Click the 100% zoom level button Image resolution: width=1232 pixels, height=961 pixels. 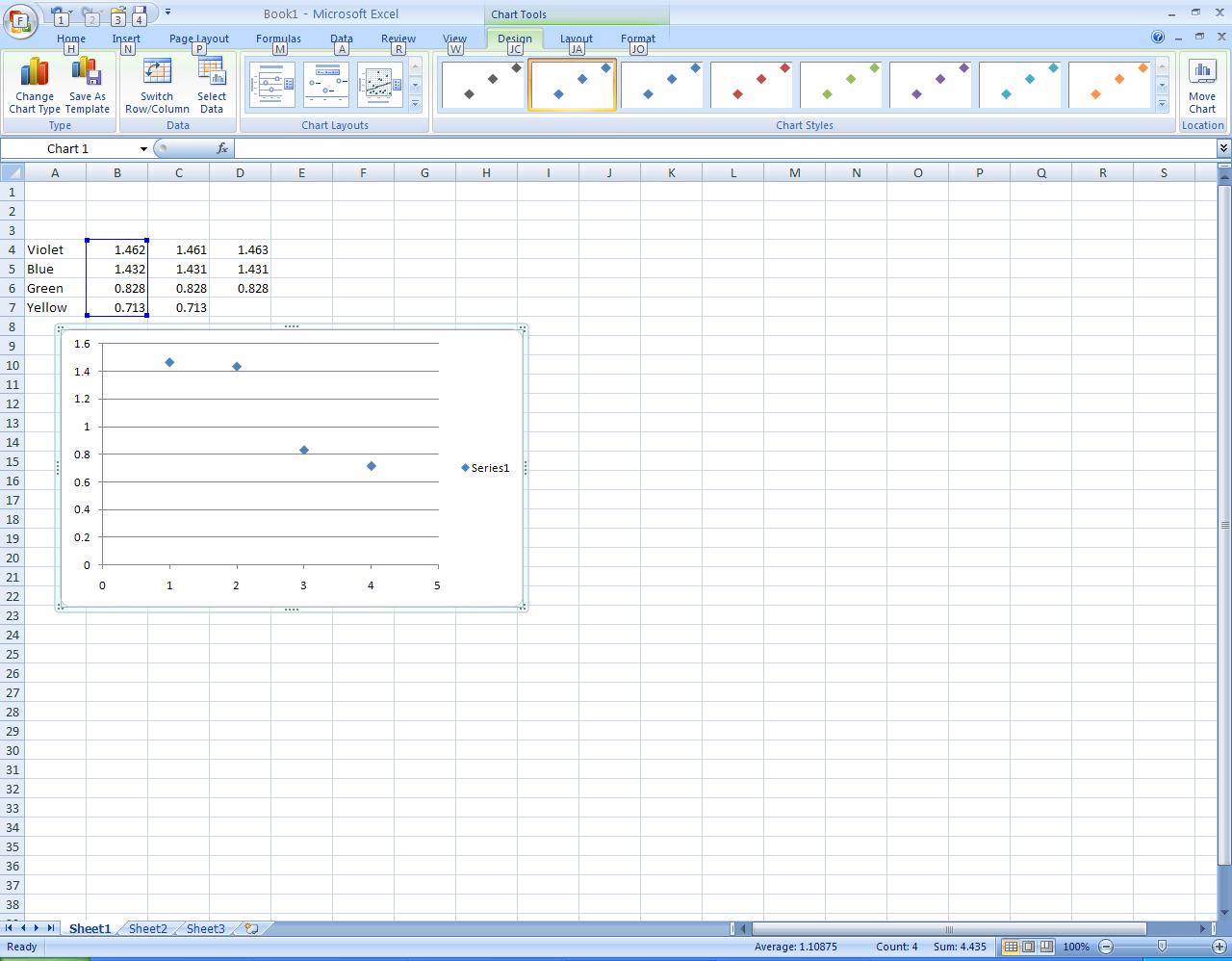click(x=1075, y=947)
